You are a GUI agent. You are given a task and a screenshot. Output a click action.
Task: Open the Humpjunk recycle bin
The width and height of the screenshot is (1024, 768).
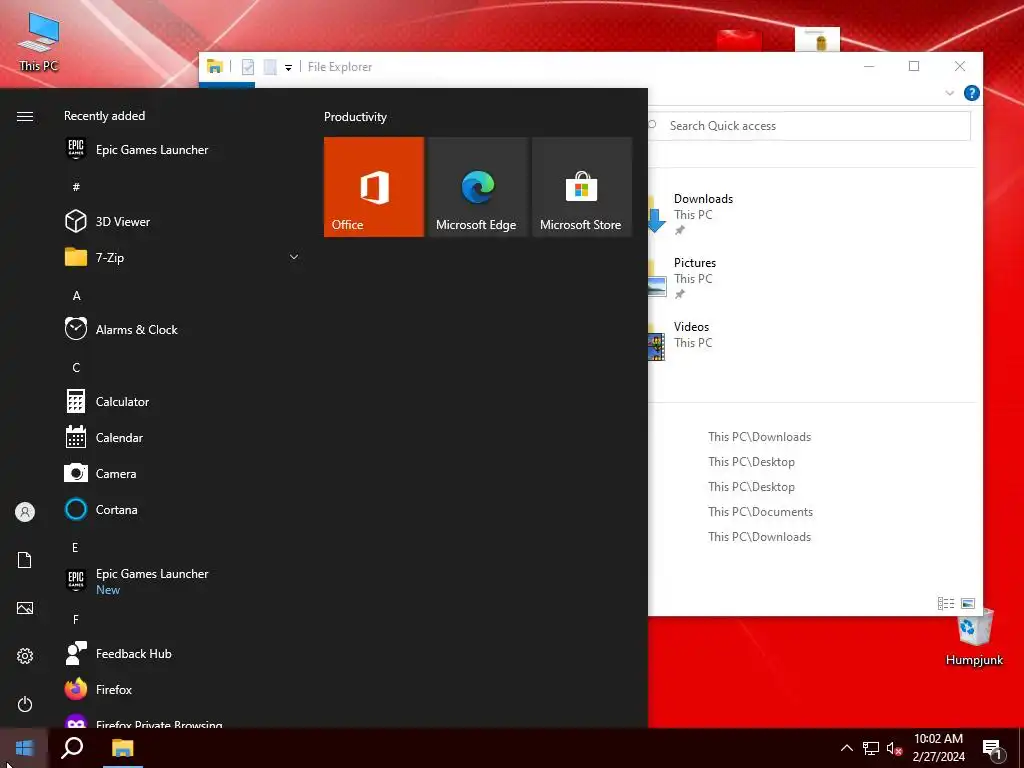(974, 637)
